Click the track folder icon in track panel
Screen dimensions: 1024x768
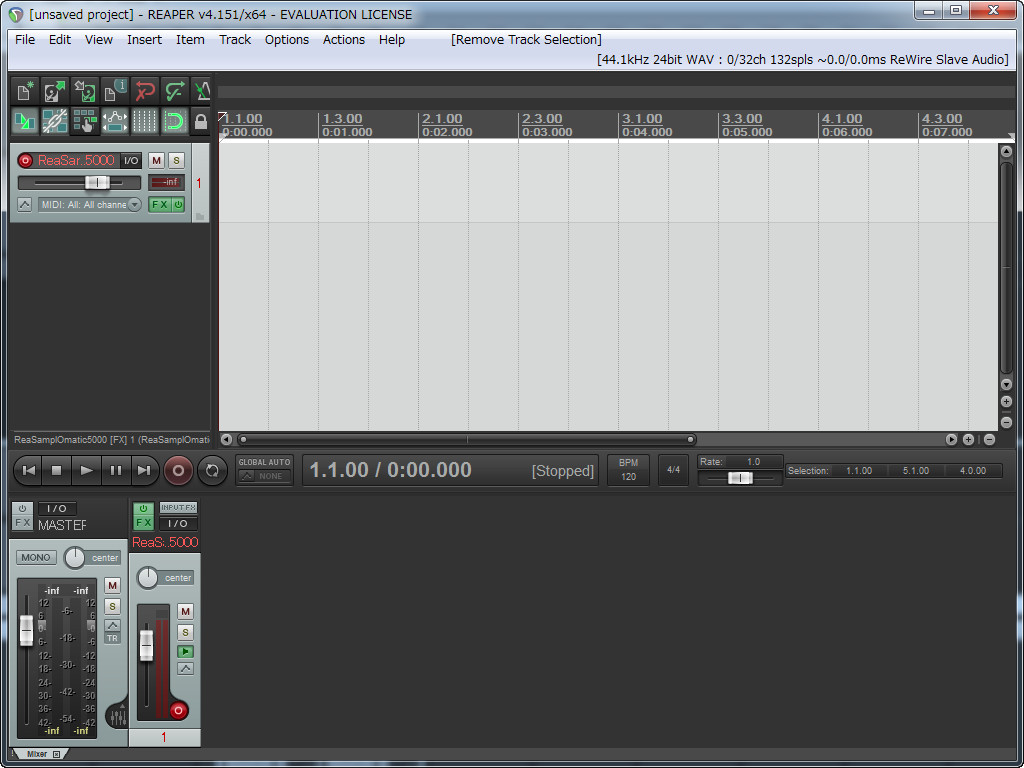click(200, 216)
